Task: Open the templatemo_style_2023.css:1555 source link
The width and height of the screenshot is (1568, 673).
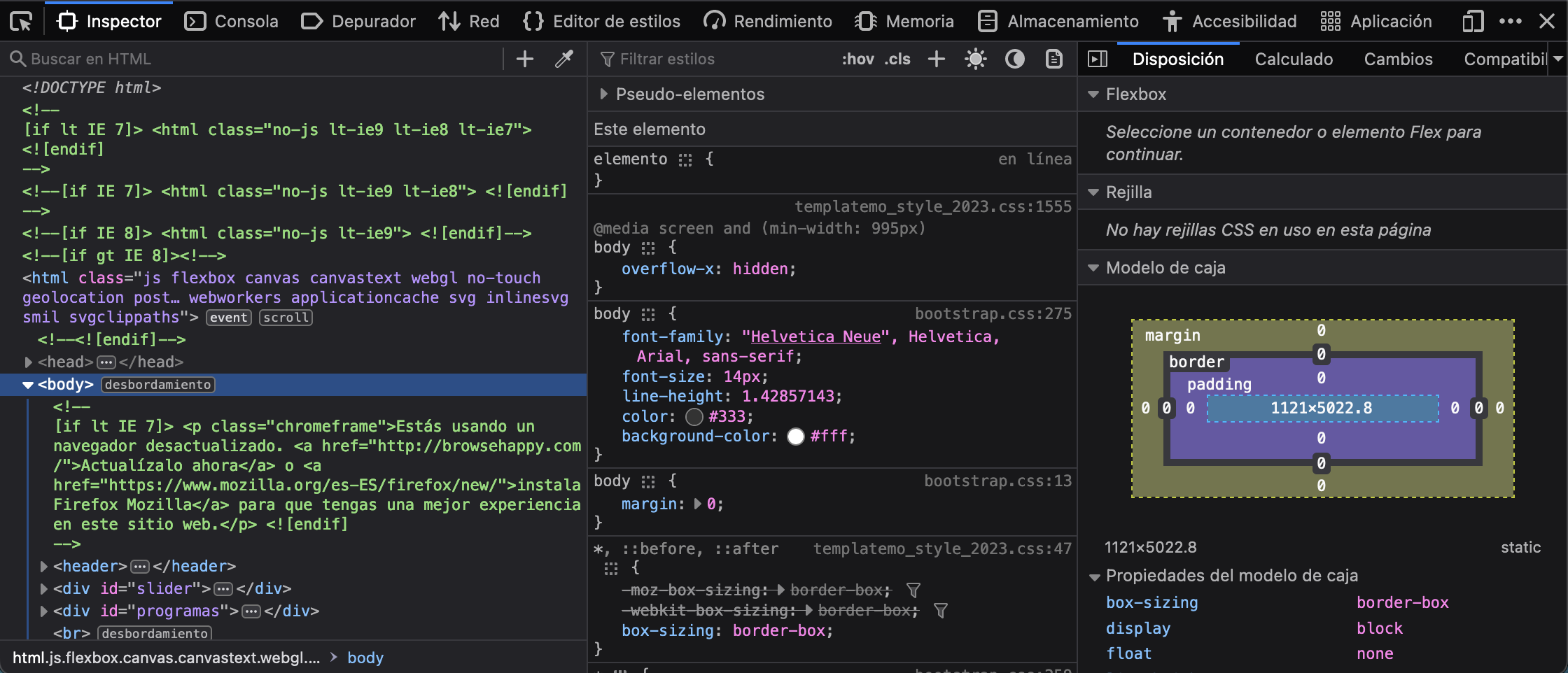Action: pyautogui.click(x=932, y=207)
